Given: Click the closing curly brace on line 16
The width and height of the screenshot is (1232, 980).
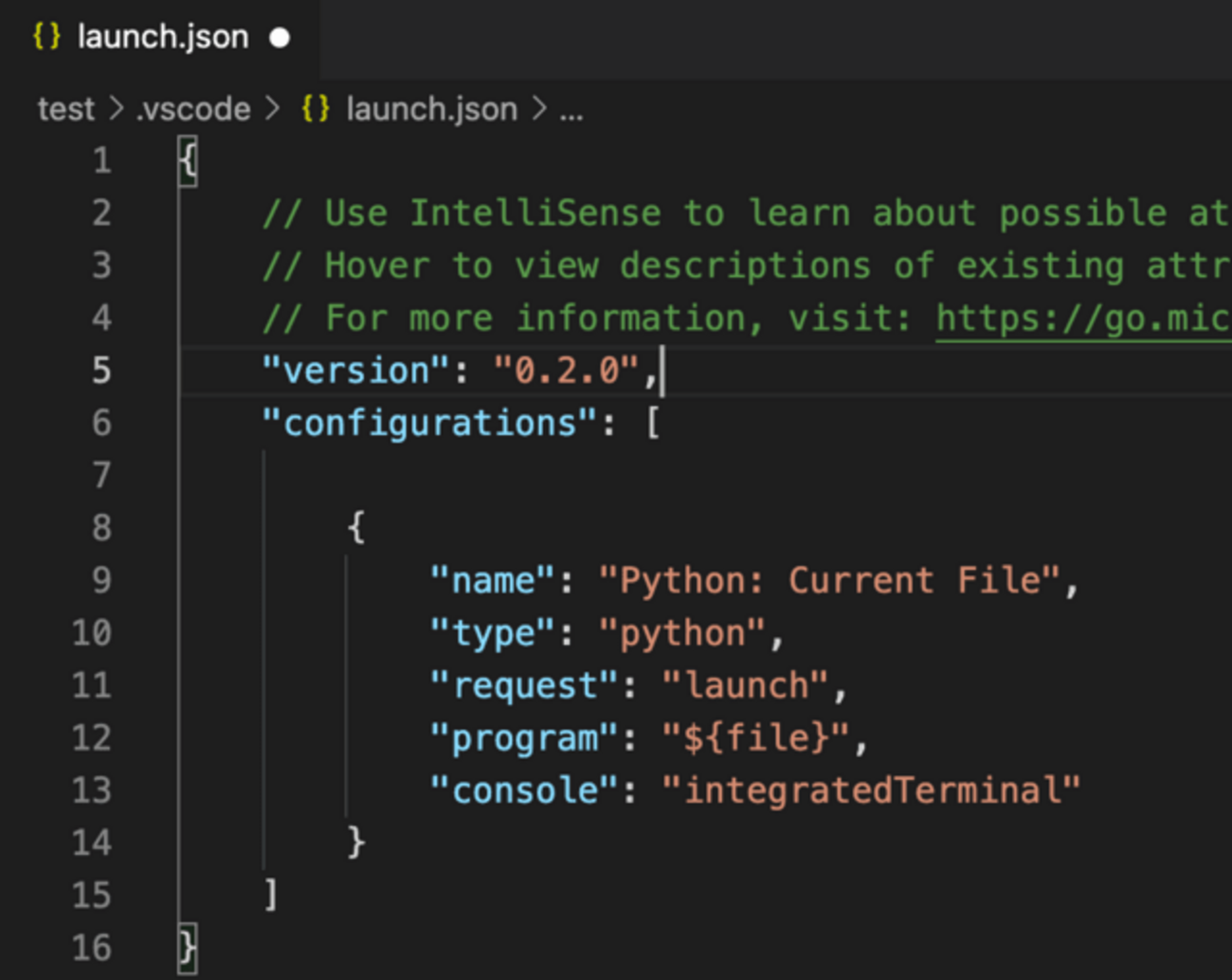Looking at the screenshot, I should (188, 949).
